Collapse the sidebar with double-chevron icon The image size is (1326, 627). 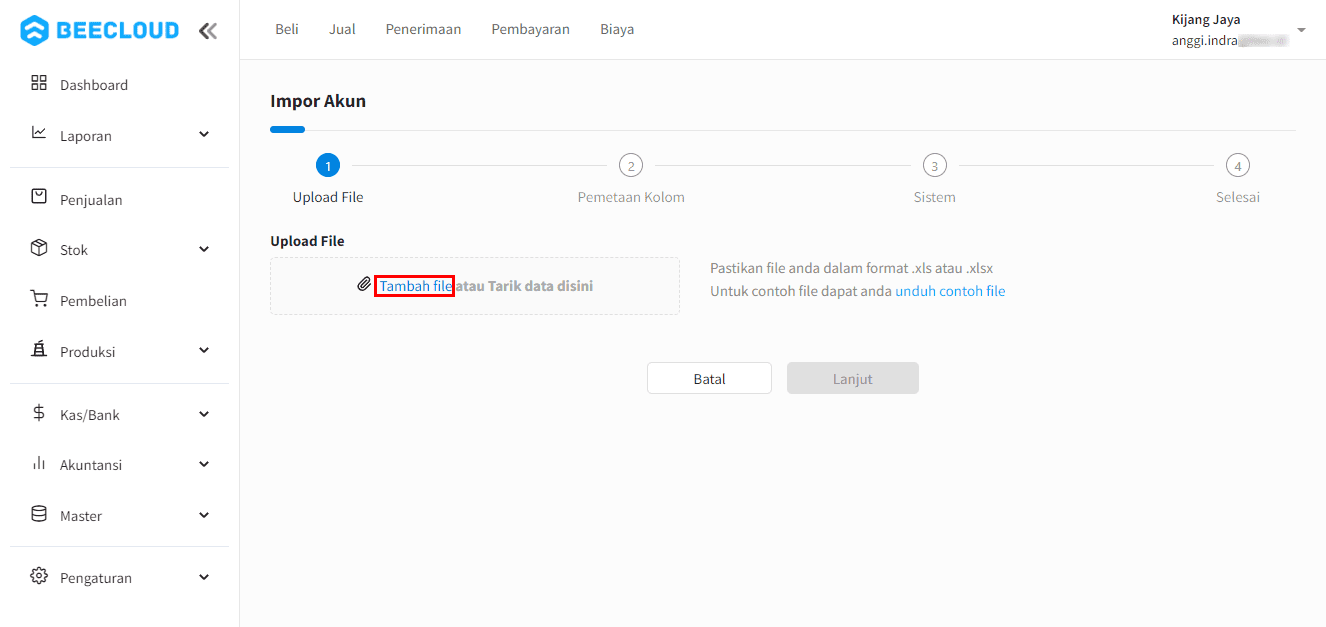point(207,31)
